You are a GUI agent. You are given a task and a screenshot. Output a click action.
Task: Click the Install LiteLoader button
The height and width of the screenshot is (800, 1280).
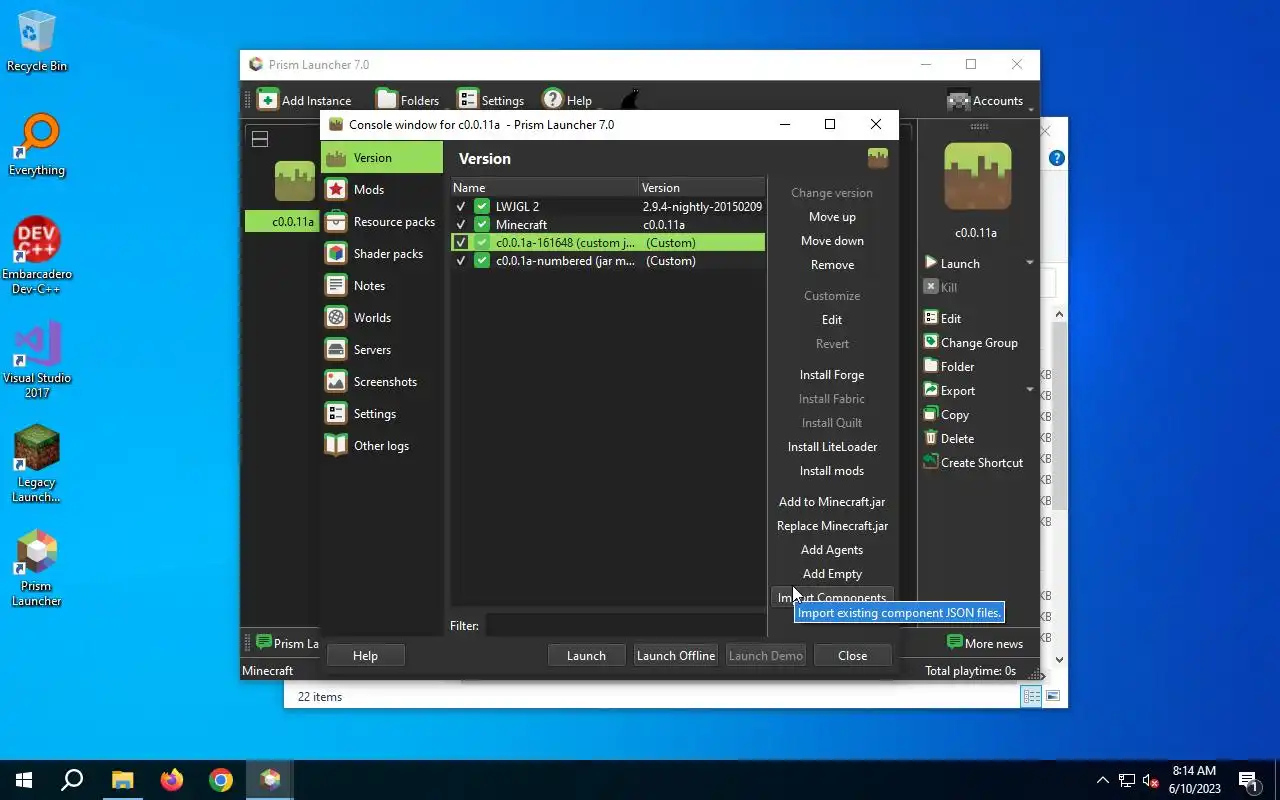[x=832, y=447]
